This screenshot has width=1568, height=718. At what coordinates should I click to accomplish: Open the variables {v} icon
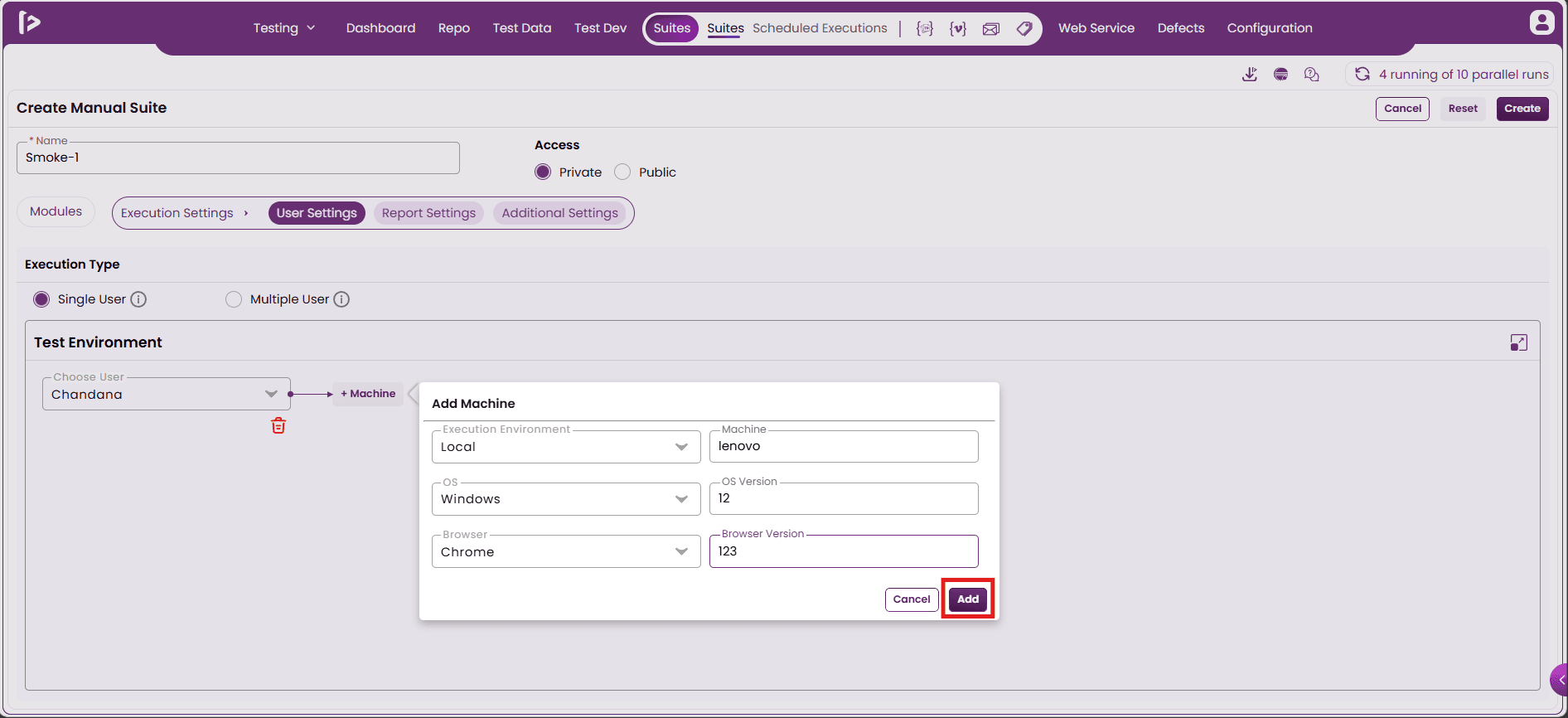tap(958, 28)
